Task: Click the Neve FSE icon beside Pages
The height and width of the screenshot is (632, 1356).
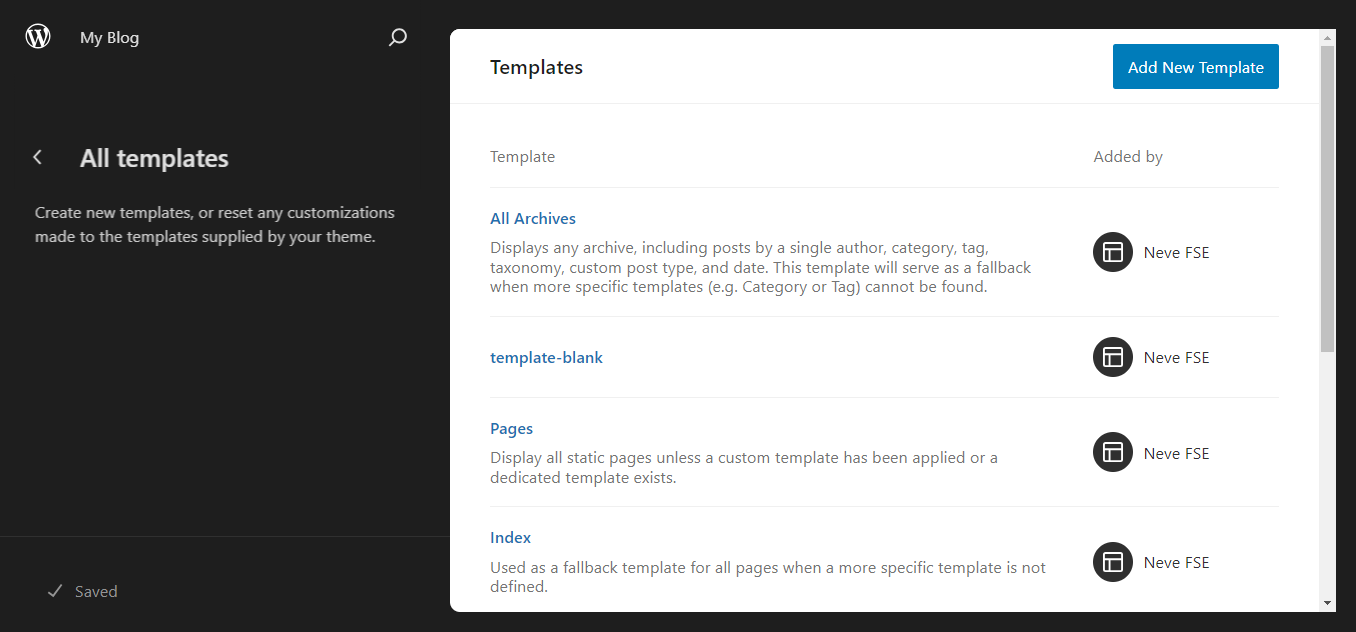Action: click(1112, 452)
